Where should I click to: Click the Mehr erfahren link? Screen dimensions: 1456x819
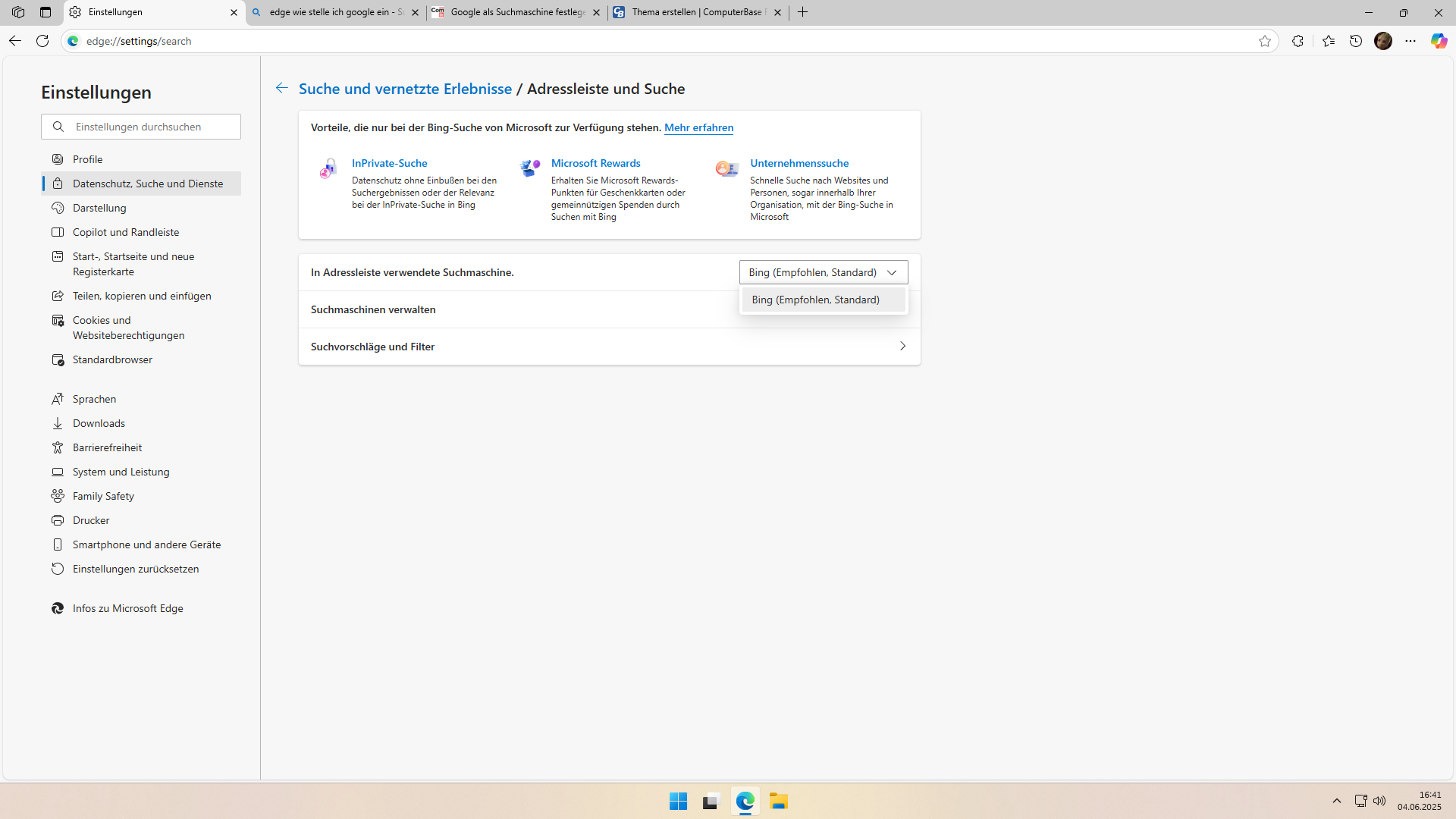[x=698, y=127]
